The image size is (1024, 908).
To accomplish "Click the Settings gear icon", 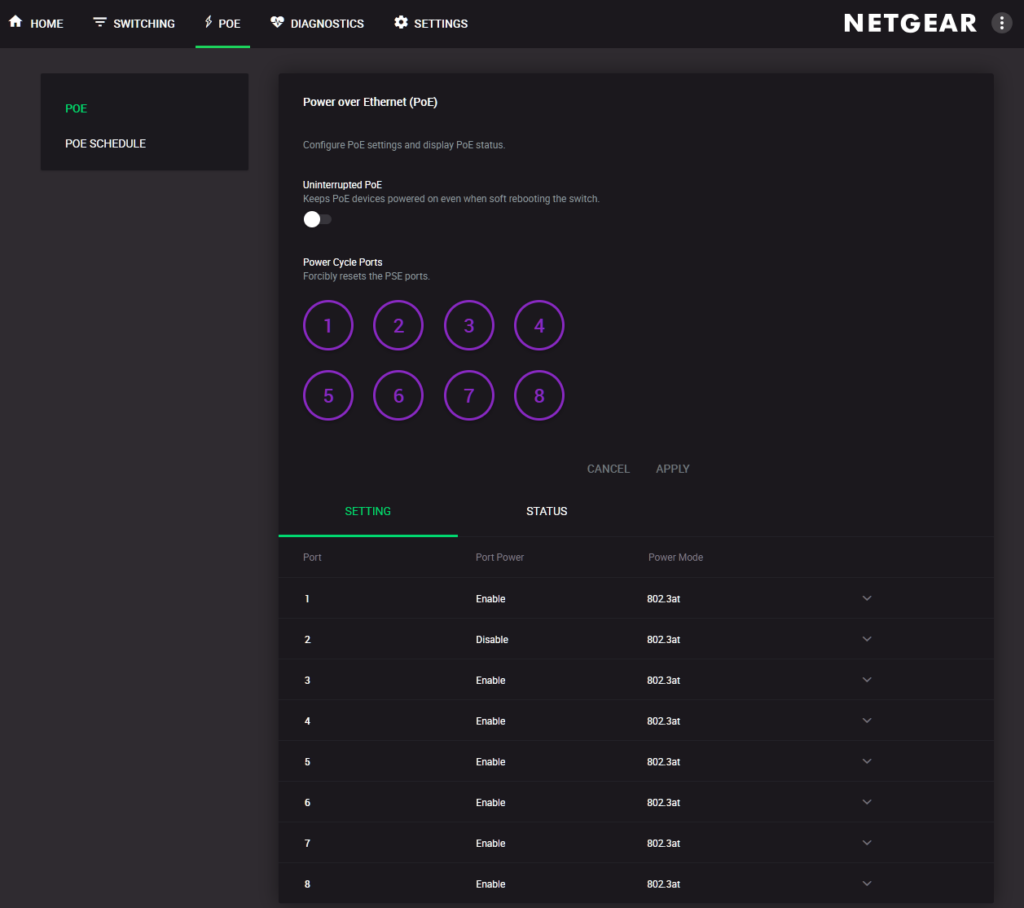I will pos(401,22).
